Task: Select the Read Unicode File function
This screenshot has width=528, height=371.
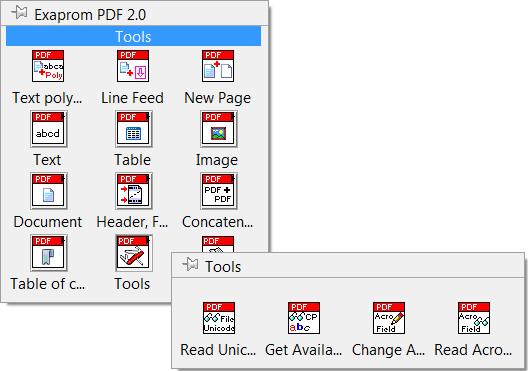Action: click(219, 318)
